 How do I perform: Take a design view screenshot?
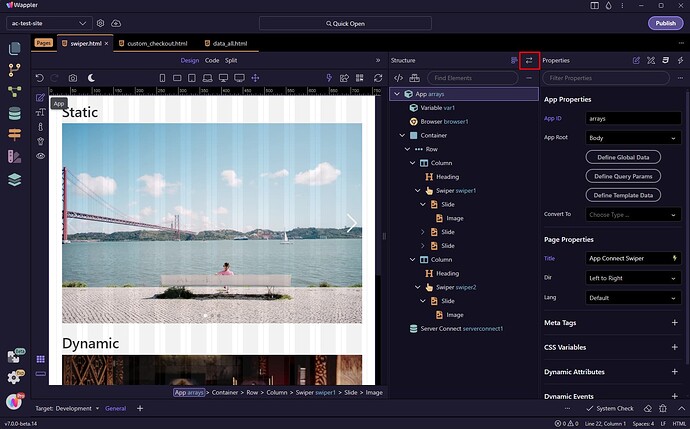point(73,78)
